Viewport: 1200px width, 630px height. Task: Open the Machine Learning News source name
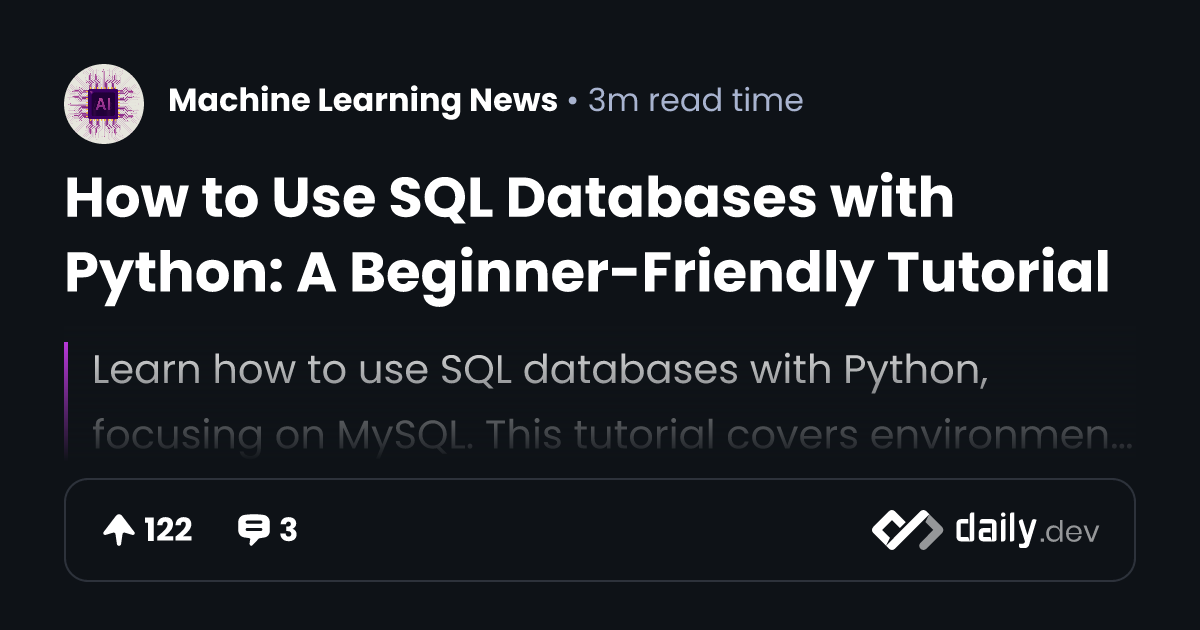pyautogui.click(x=363, y=101)
